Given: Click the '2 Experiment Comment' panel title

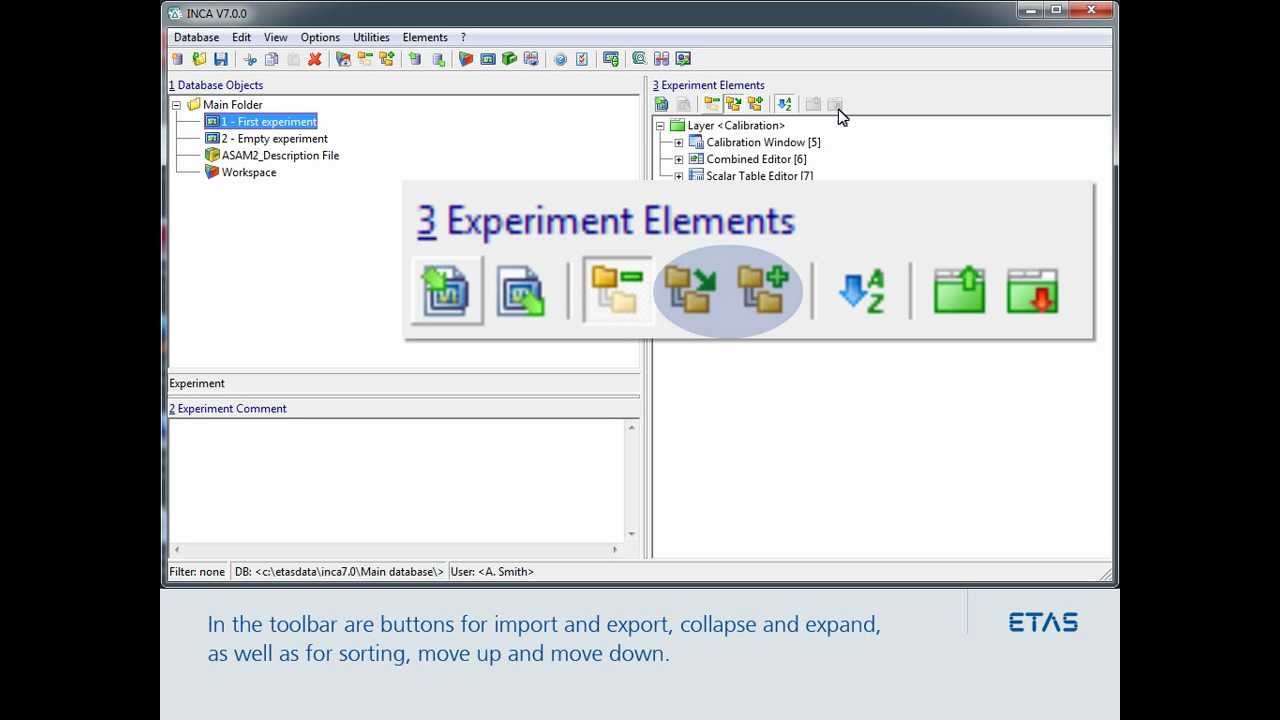Looking at the screenshot, I should pos(228,408).
